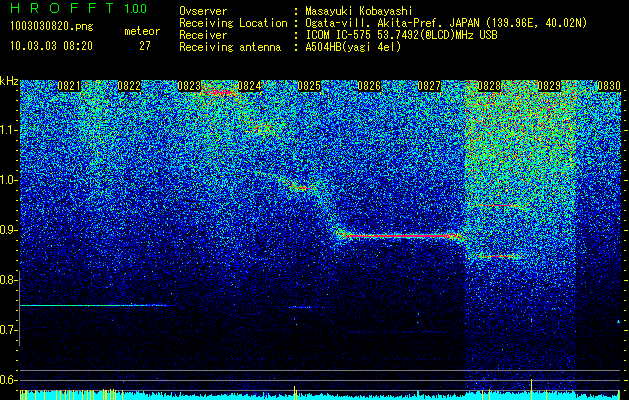The height and width of the screenshot is (400, 629).
Task: Click the 0825 time marker
Action: [309, 86]
